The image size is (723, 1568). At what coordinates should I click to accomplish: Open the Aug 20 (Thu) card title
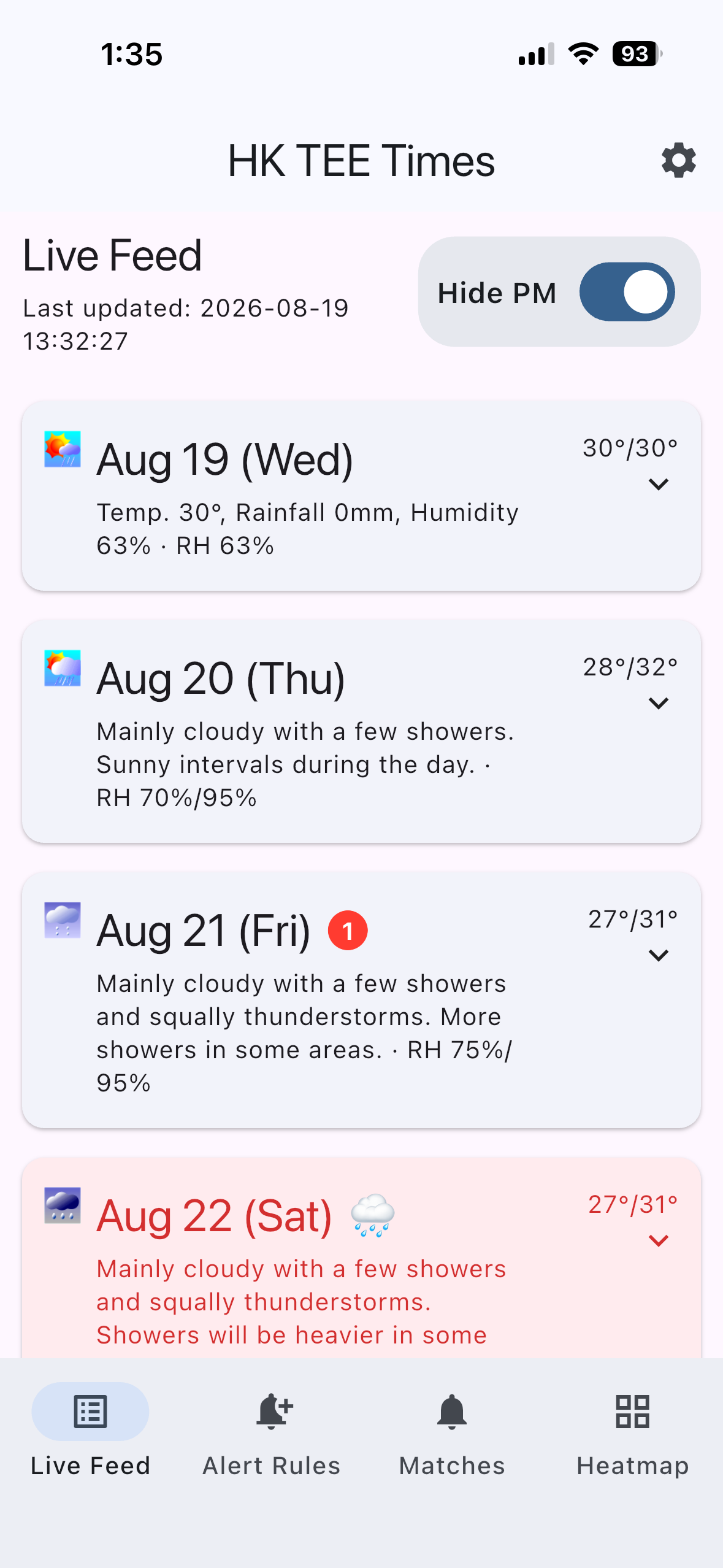pyautogui.click(x=221, y=678)
